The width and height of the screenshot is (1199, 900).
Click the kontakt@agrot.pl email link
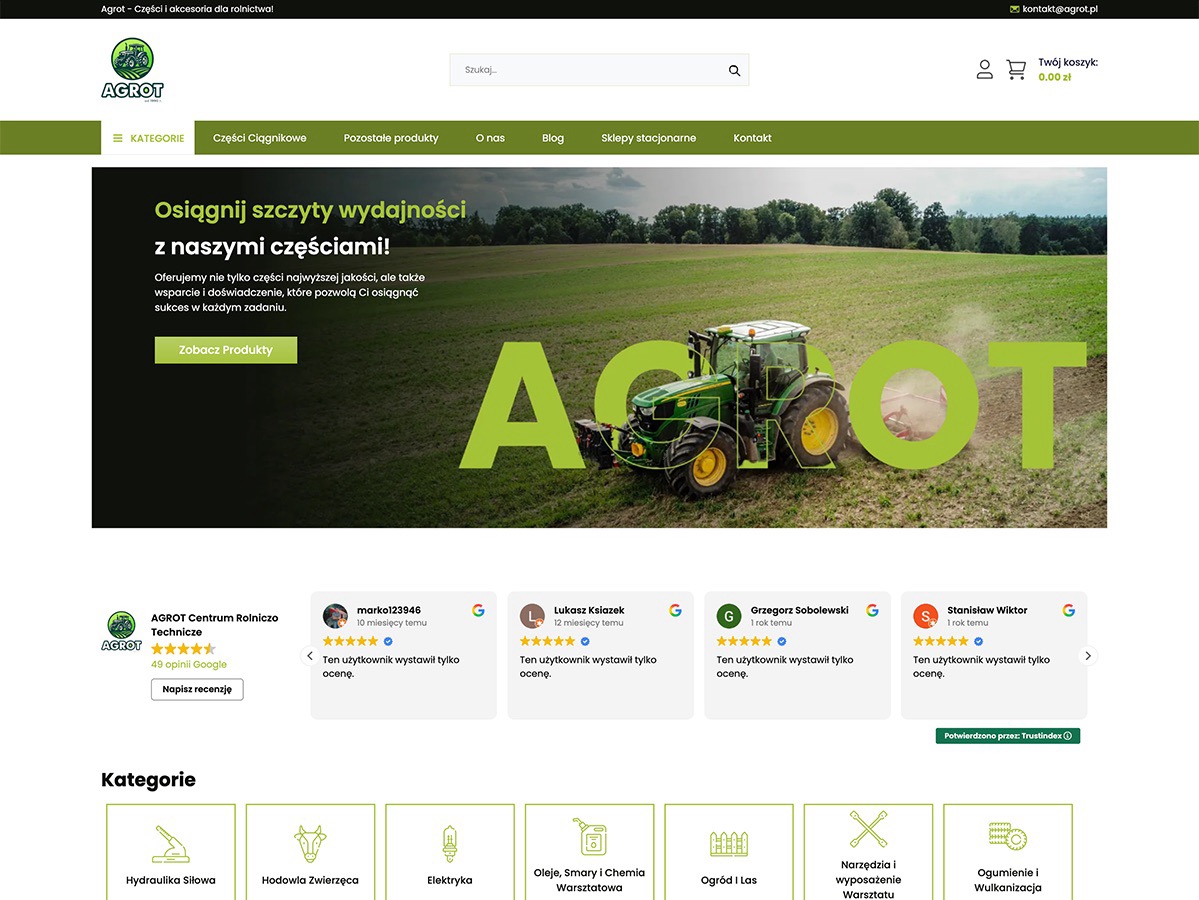click(1060, 9)
